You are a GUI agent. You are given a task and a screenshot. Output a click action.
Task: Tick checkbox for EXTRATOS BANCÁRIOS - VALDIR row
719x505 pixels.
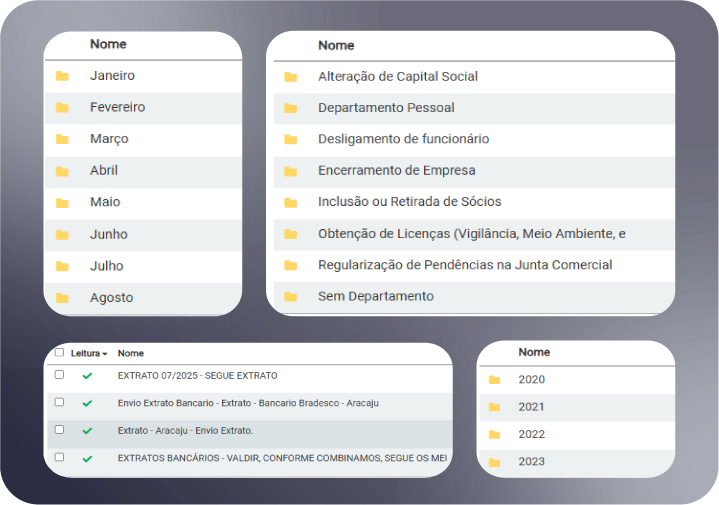click(60, 457)
